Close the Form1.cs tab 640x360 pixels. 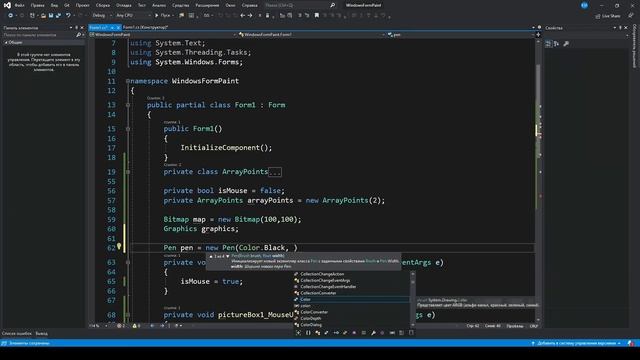tap(118, 27)
